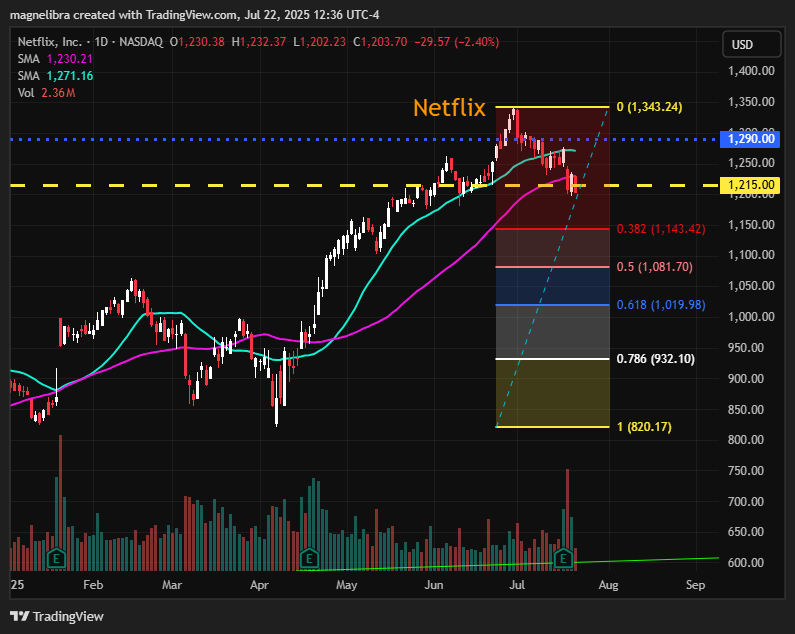
Task: Click the 1,150.00 price axis label
Action: 751,225
